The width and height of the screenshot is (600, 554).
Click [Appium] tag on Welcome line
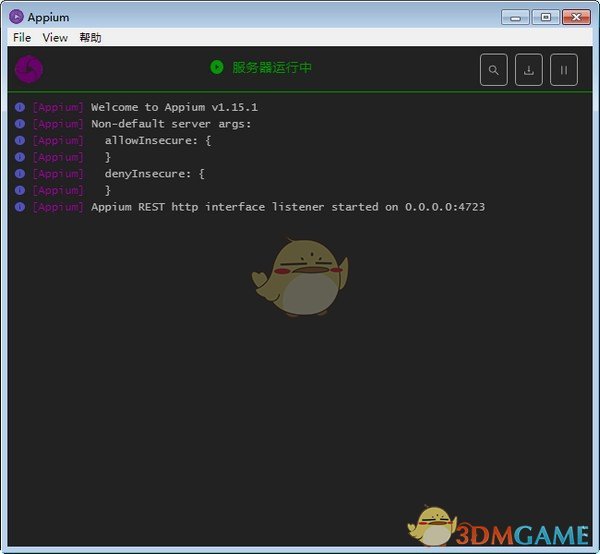click(58, 107)
